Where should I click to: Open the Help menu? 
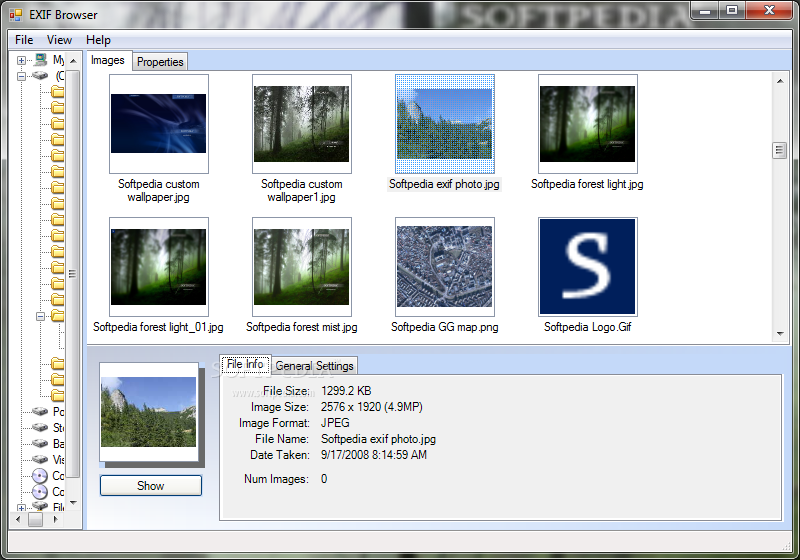tap(98, 40)
